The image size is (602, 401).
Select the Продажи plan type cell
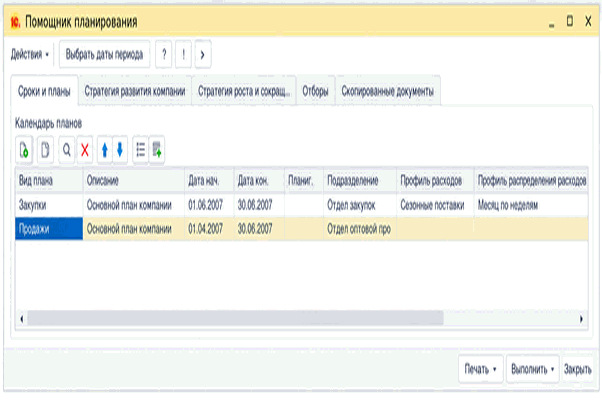tap(49, 229)
